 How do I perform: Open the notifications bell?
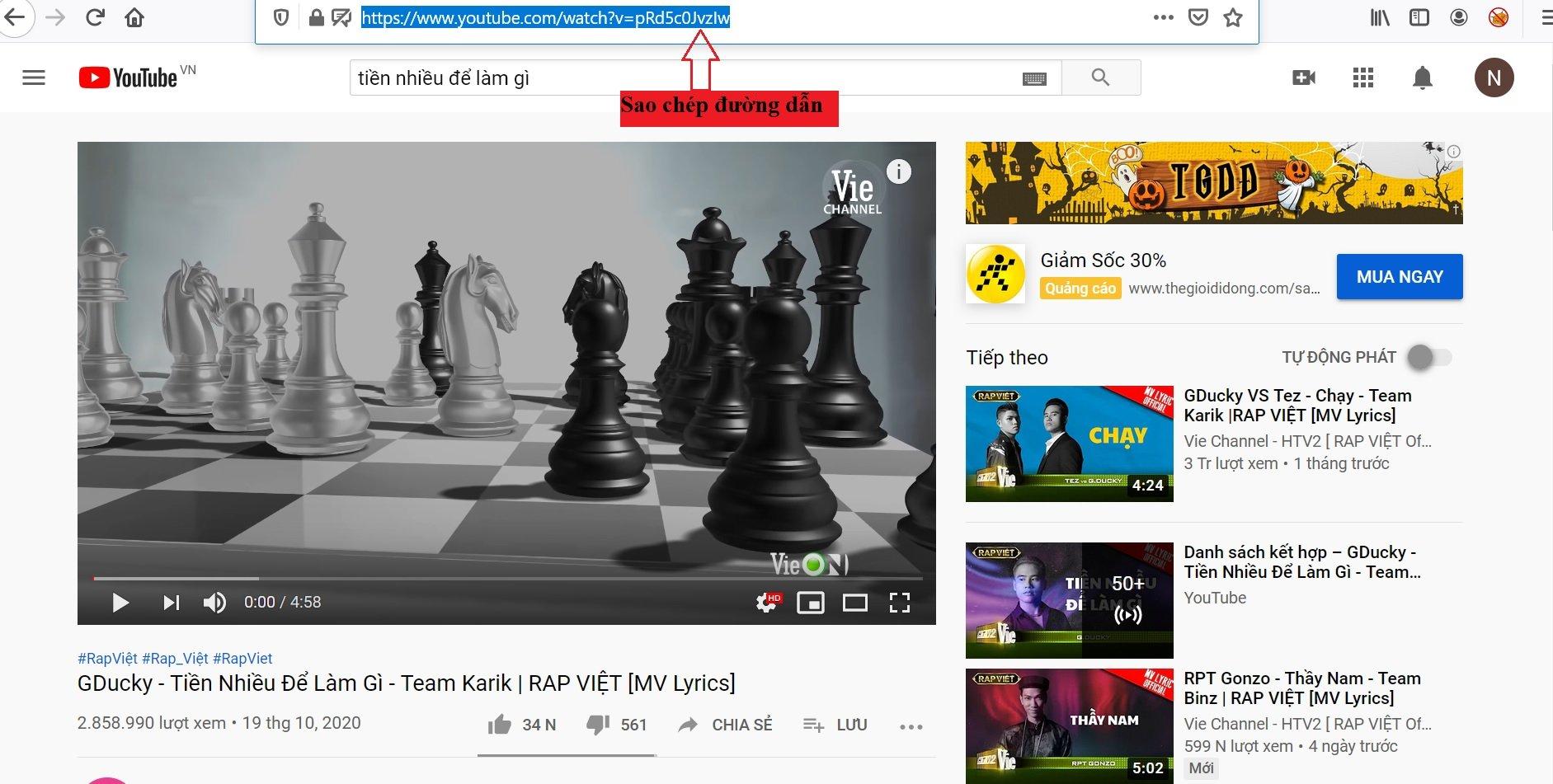(1422, 78)
